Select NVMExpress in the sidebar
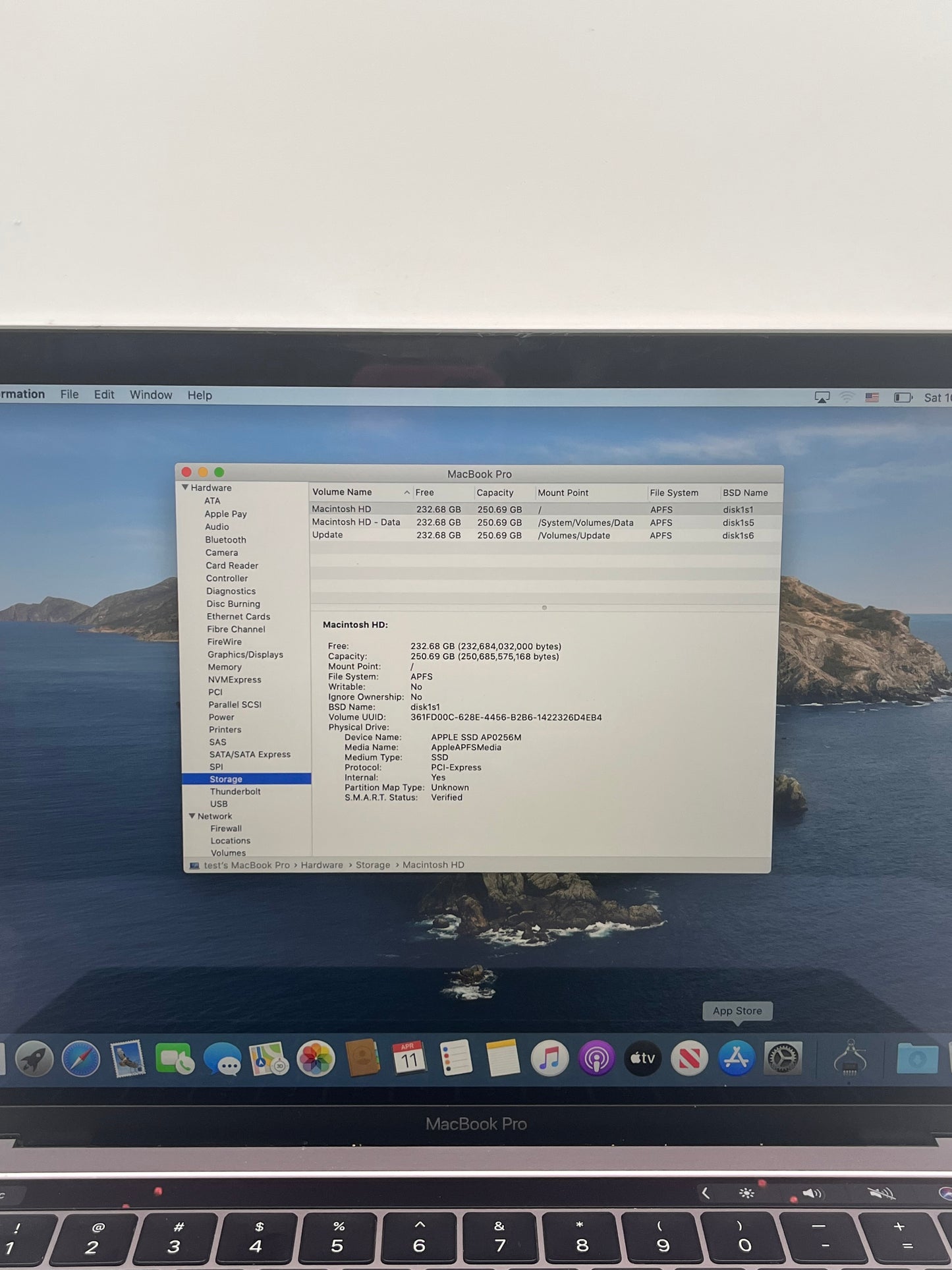The image size is (952, 1270). [235, 679]
